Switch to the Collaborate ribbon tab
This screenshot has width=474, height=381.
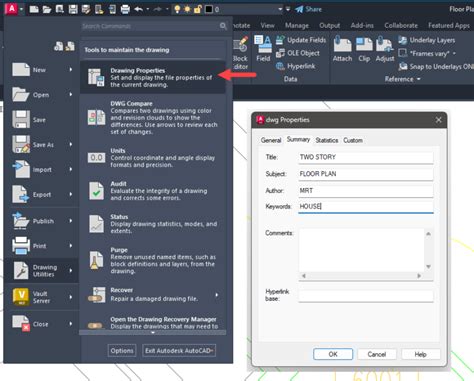pyautogui.click(x=401, y=25)
